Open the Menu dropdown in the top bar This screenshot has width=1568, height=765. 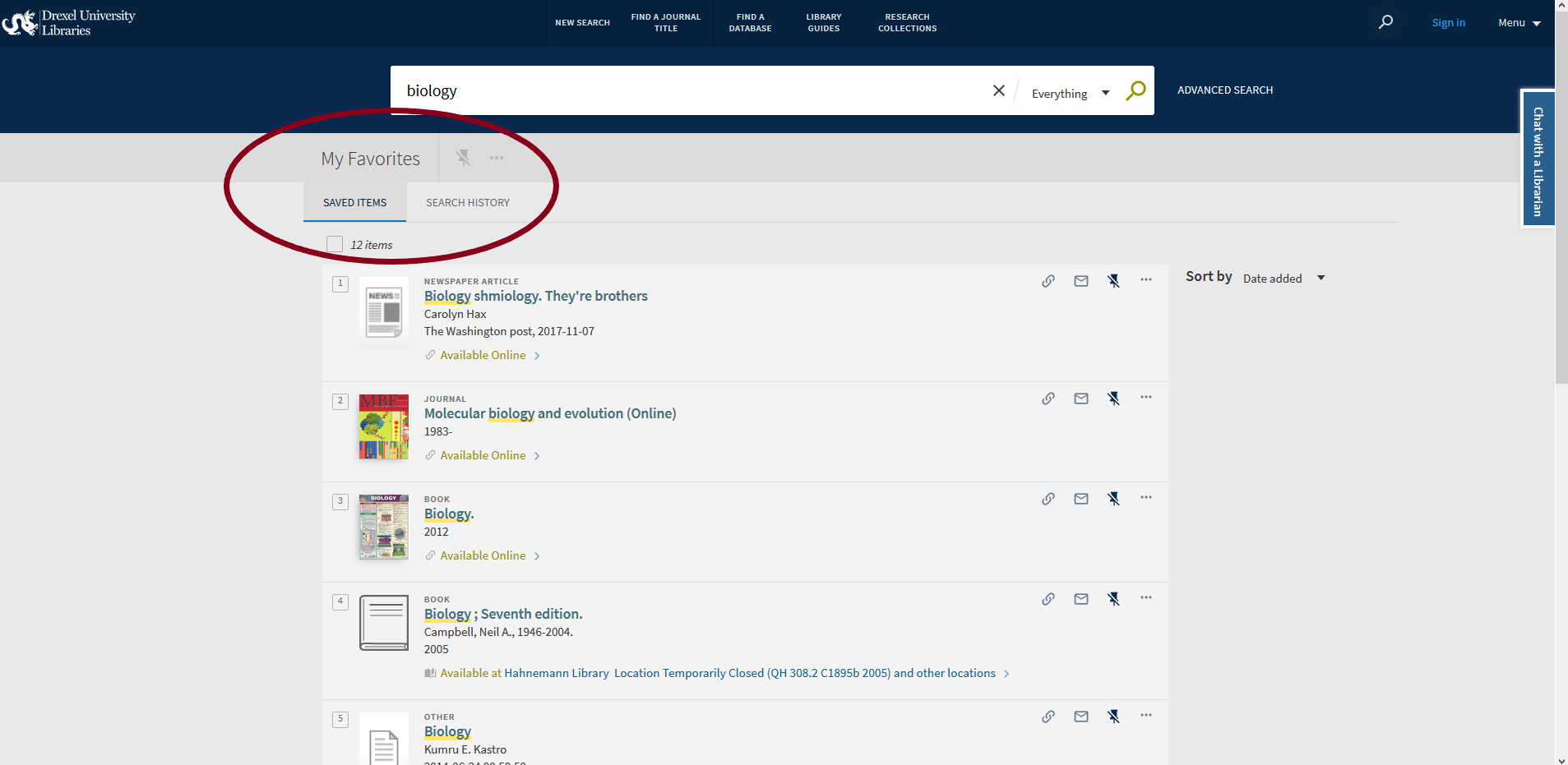click(x=1518, y=22)
